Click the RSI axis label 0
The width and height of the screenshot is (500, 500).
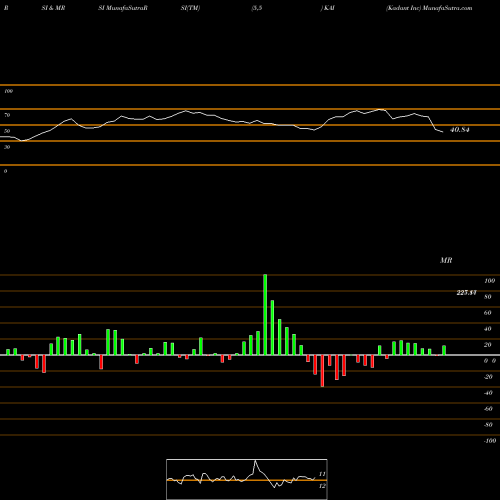tap(5, 171)
